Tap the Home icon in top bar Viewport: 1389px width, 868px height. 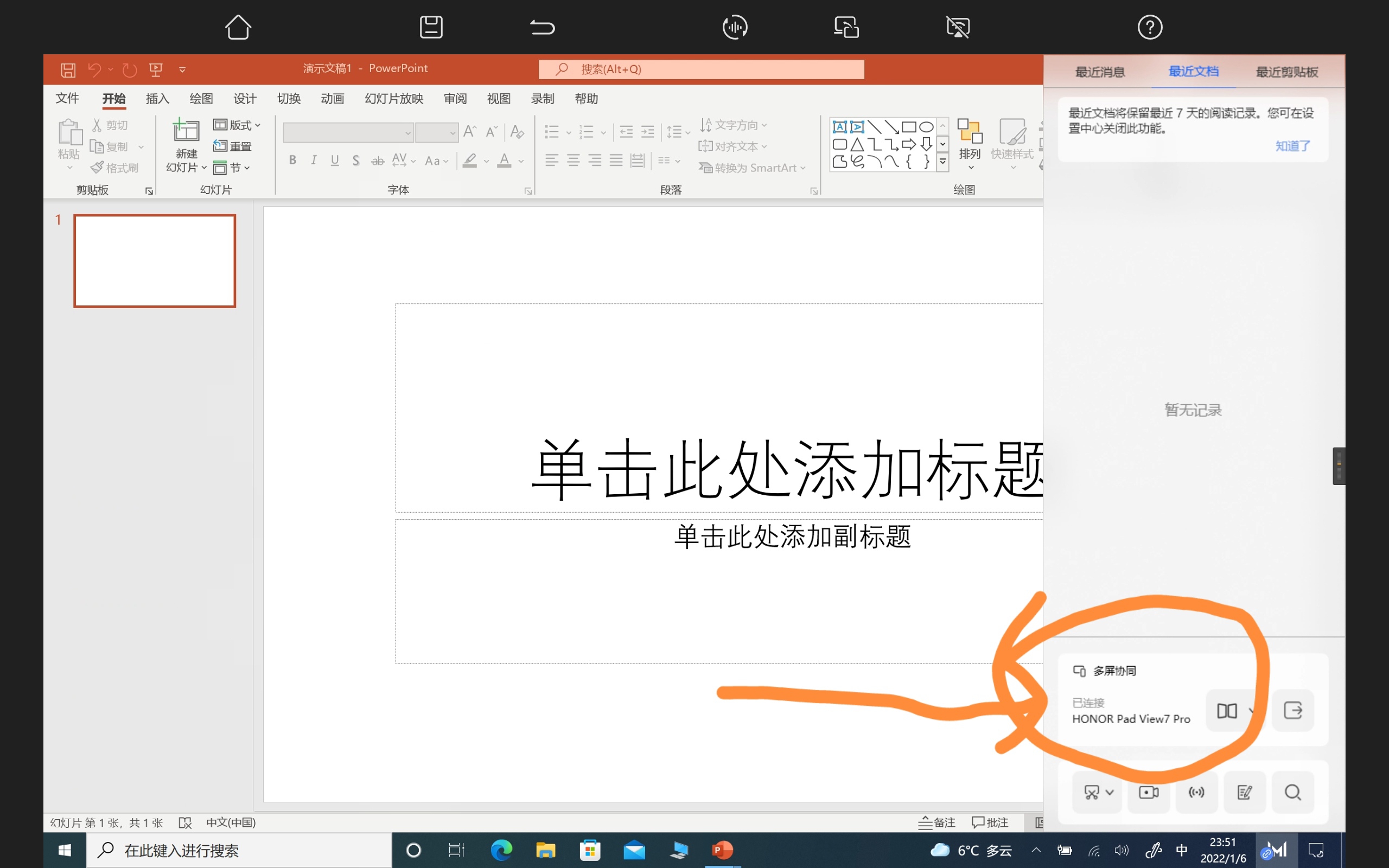(x=238, y=27)
